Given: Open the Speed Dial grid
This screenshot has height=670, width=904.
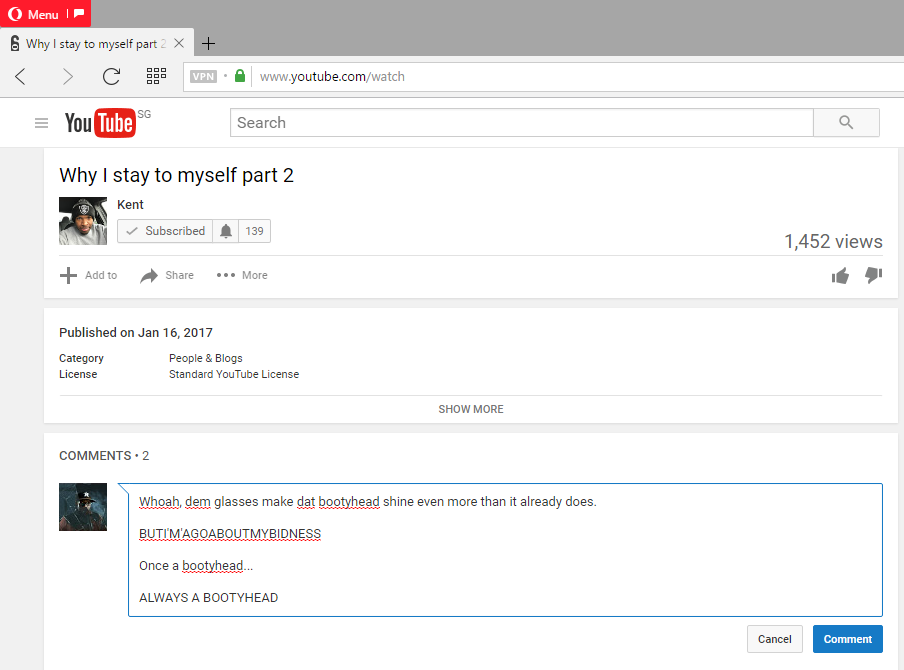Looking at the screenshot, I should pos(156,76).
